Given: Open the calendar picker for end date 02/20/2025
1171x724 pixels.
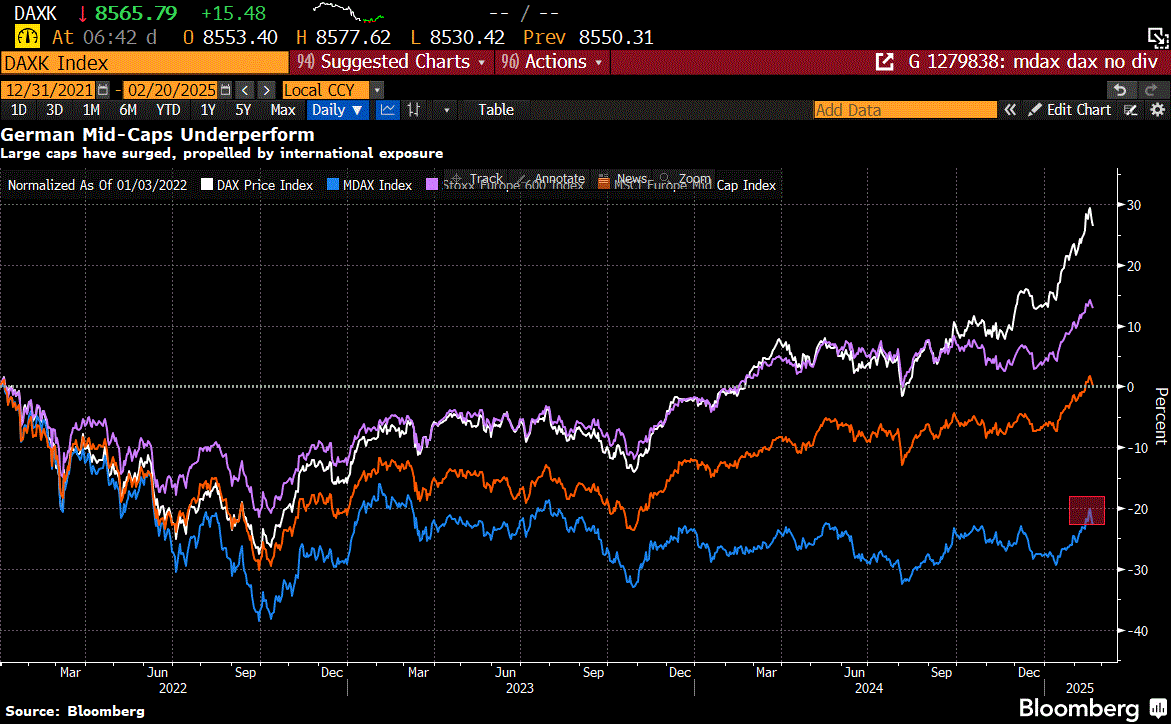Looking at the screenshot, I should click(226, 90).
